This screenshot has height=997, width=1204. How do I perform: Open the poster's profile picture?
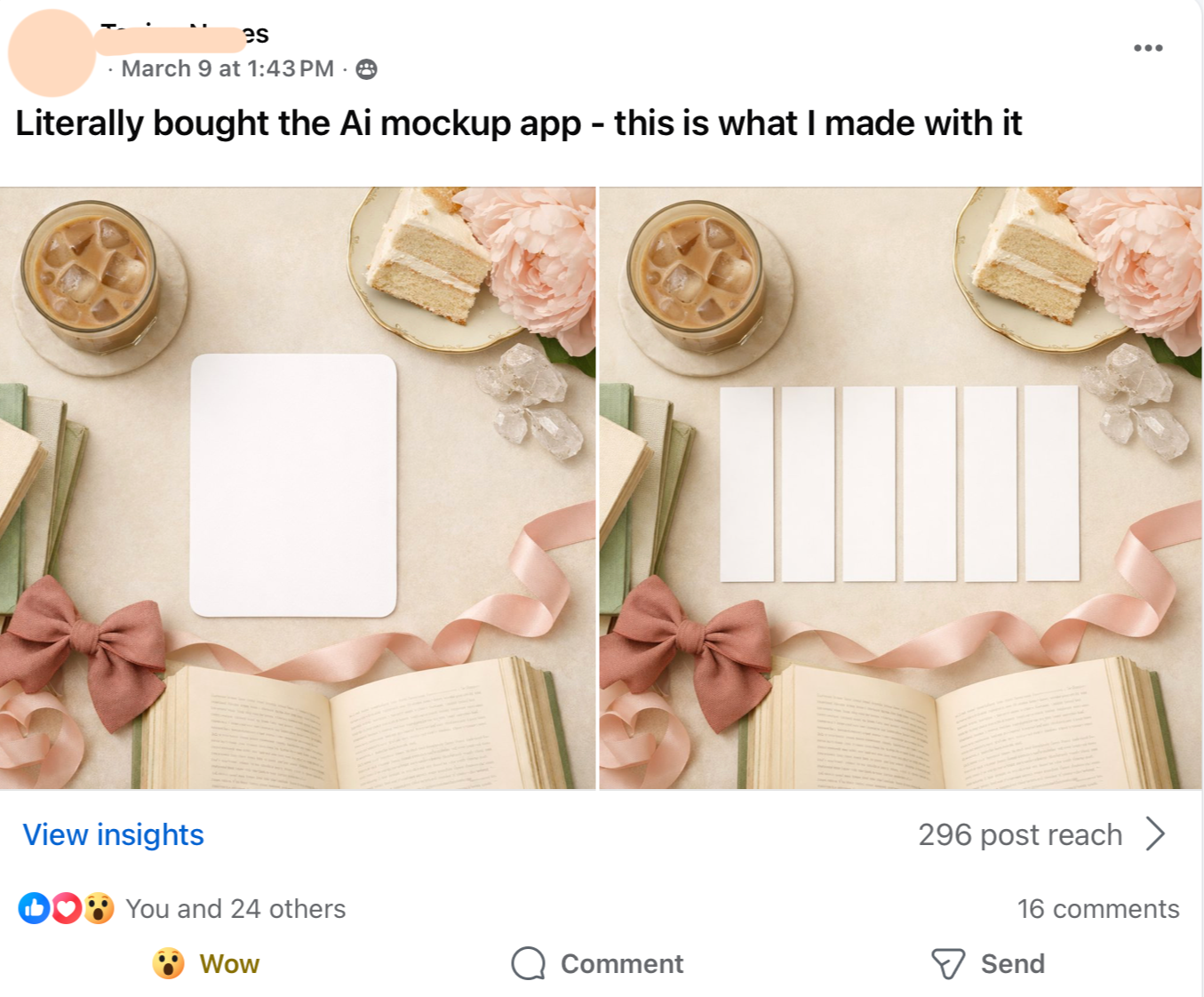click(x=52, y=53)
